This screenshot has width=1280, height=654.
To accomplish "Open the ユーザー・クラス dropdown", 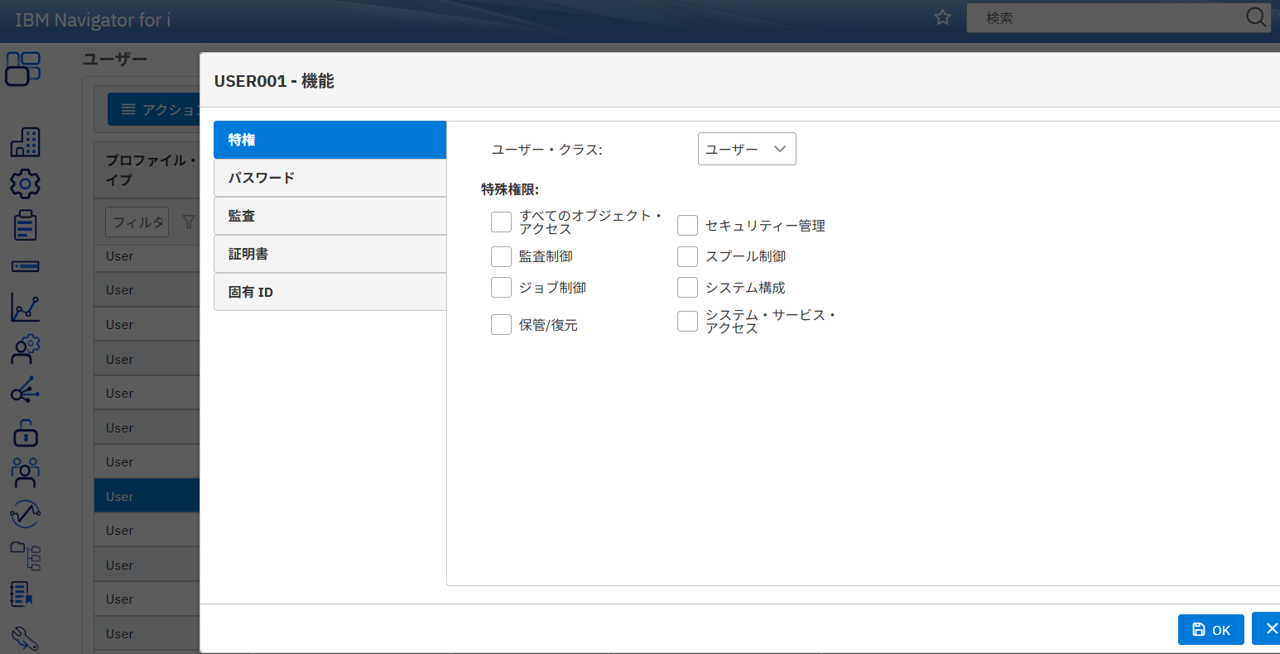I will click(746, 149).
